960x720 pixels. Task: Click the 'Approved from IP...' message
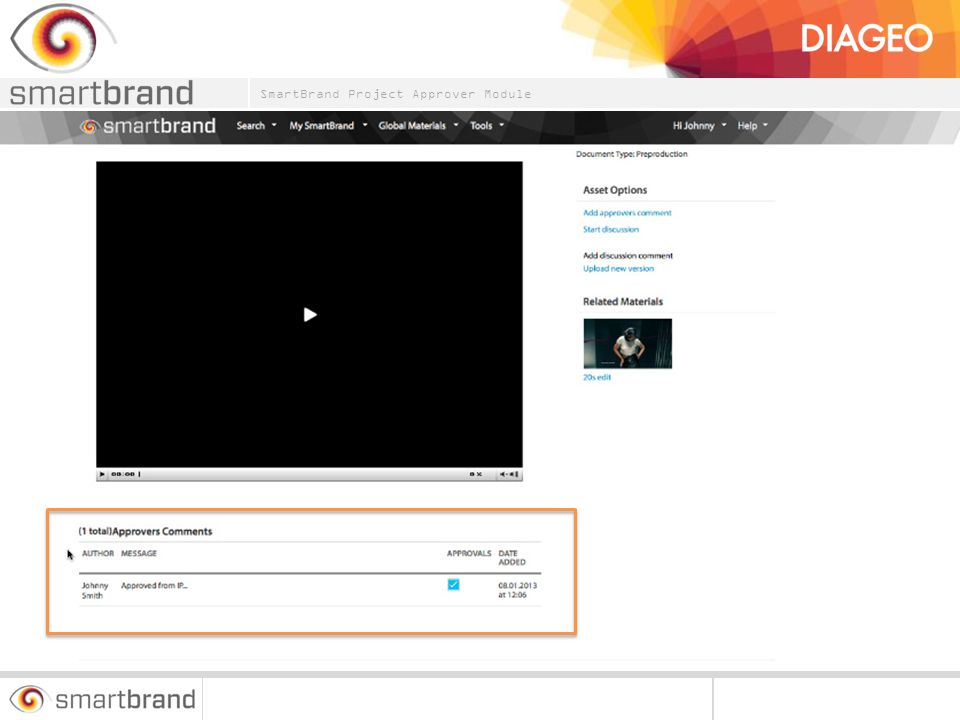tap(154, 586)
